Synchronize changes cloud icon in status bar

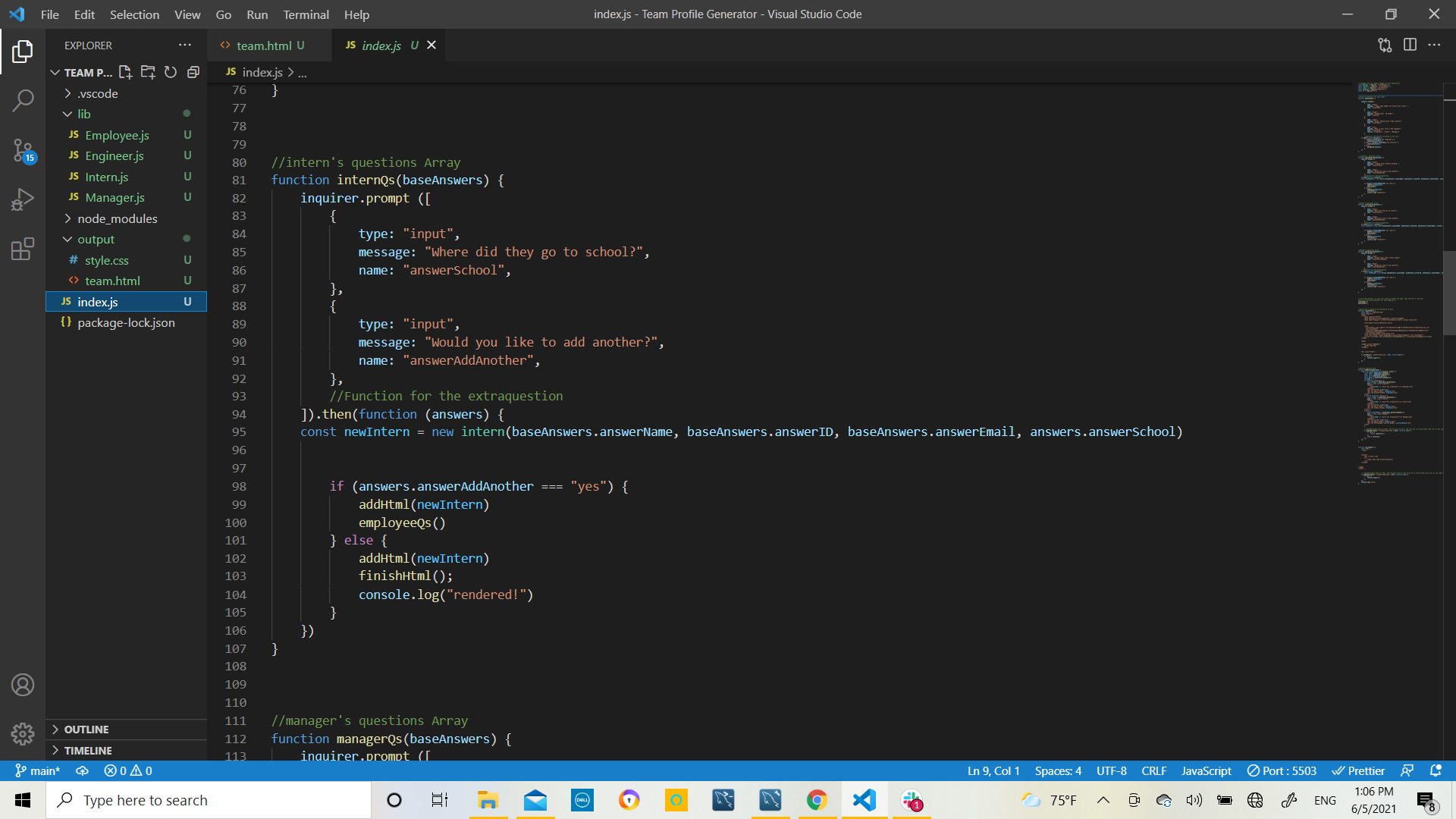(82, 770)
